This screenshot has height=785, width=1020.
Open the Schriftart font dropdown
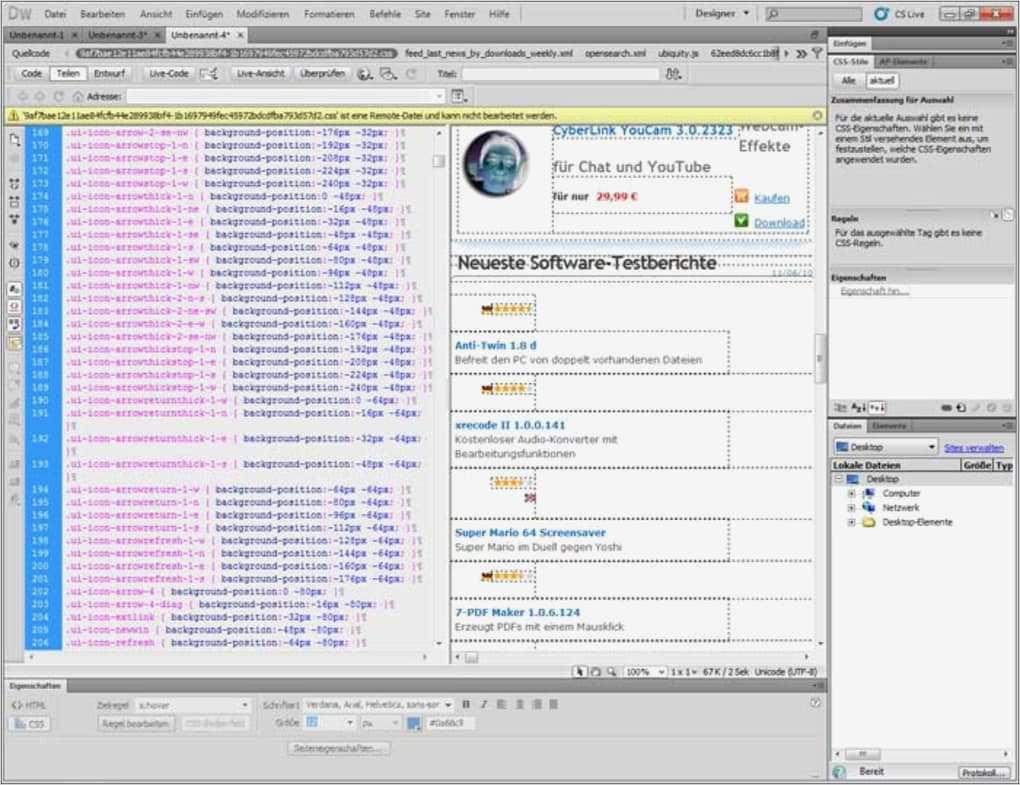click(x=378, y=705)
